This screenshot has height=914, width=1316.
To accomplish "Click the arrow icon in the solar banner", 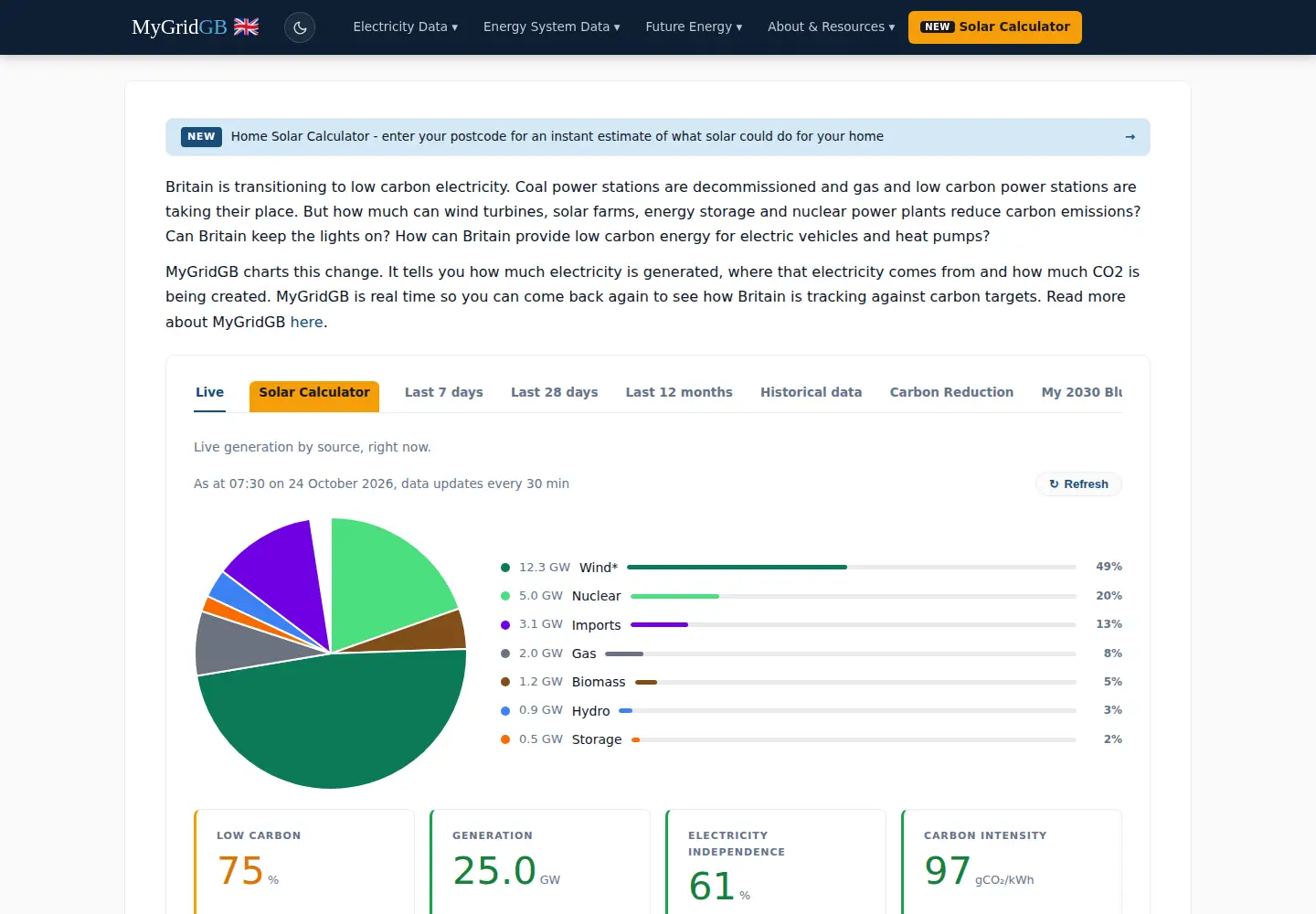I will point(1130,137).
